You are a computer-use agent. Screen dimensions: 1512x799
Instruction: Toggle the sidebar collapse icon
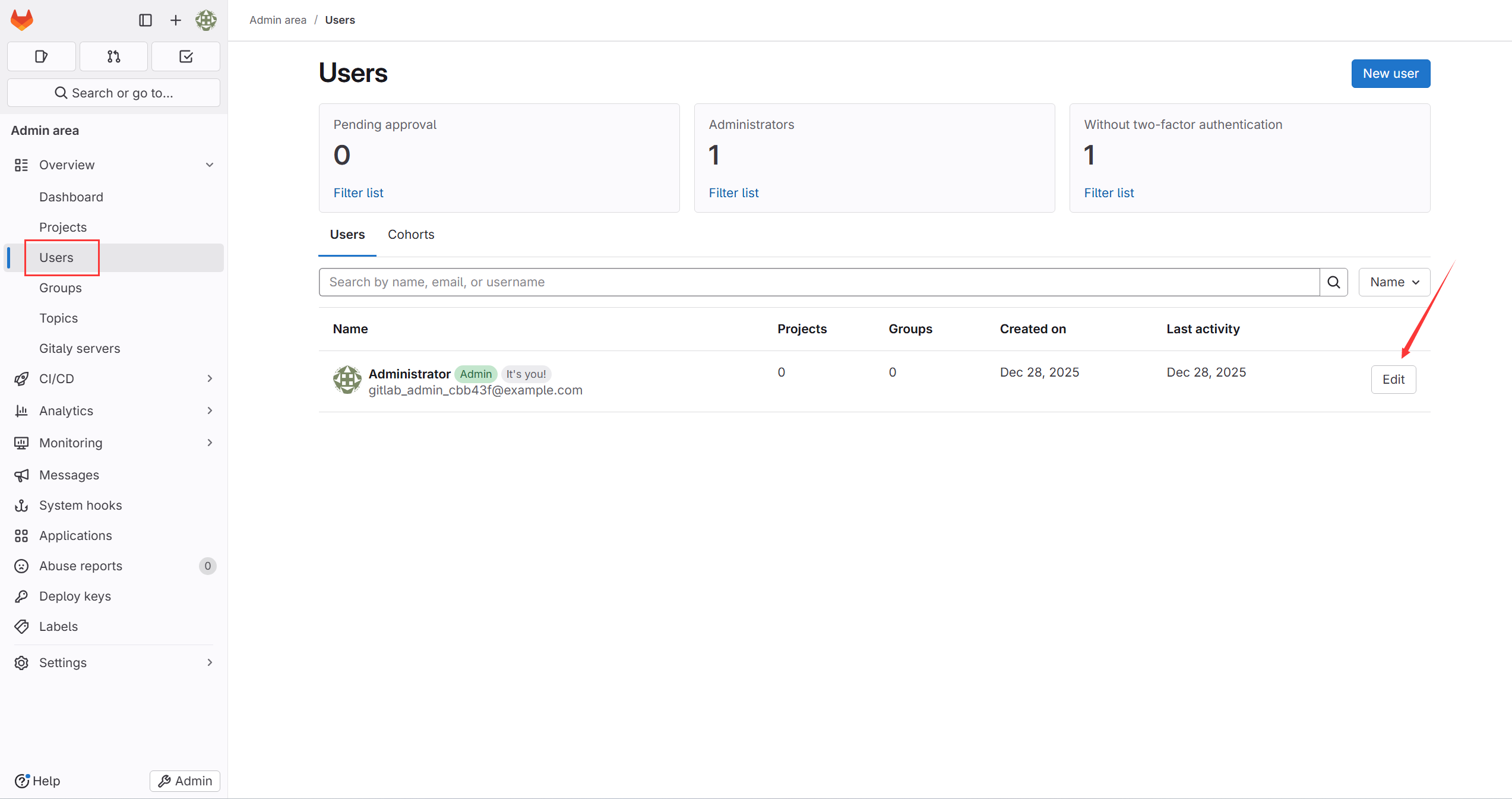(145, 20)
